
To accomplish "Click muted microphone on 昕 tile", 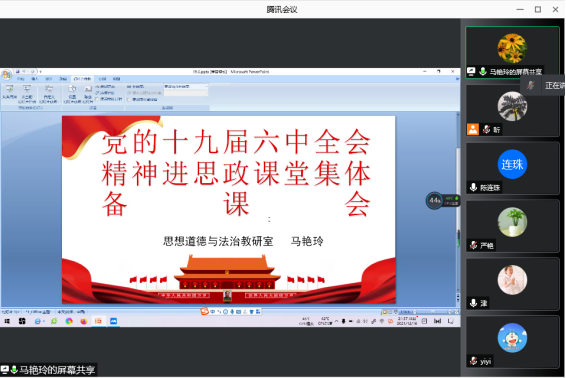I will tap(486, 129).
